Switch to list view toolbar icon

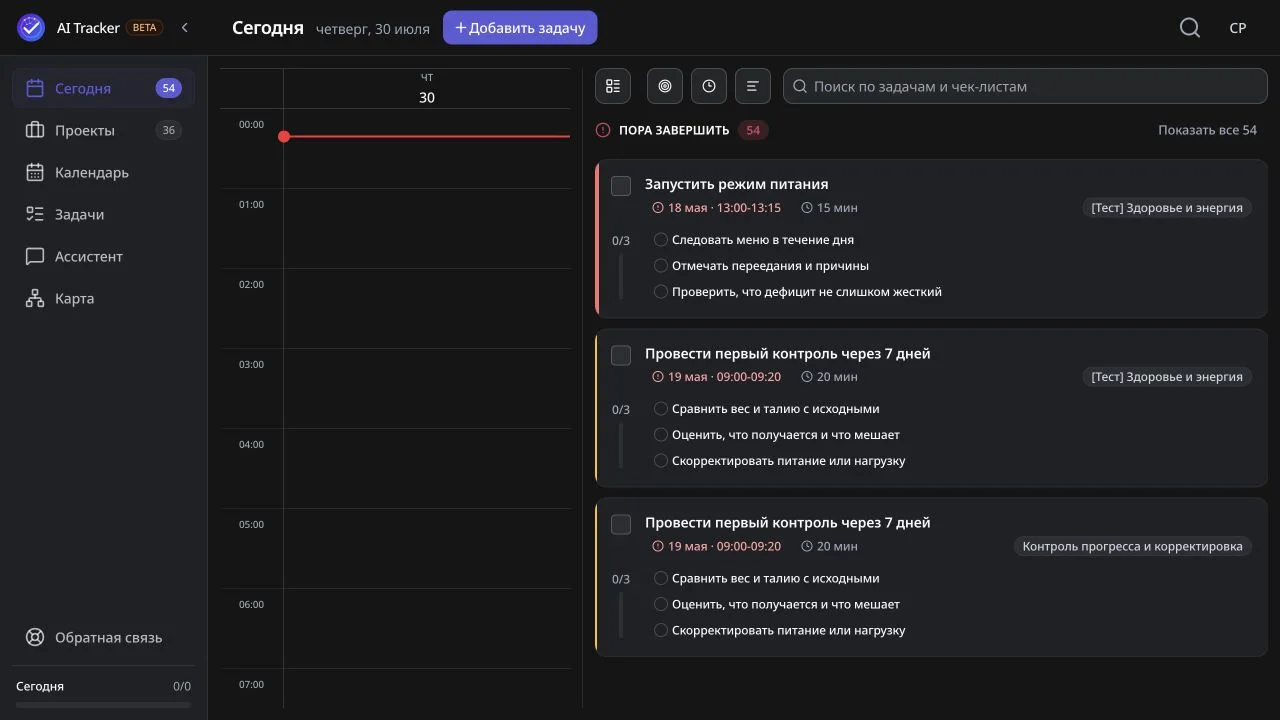click(x=613, y=86)
